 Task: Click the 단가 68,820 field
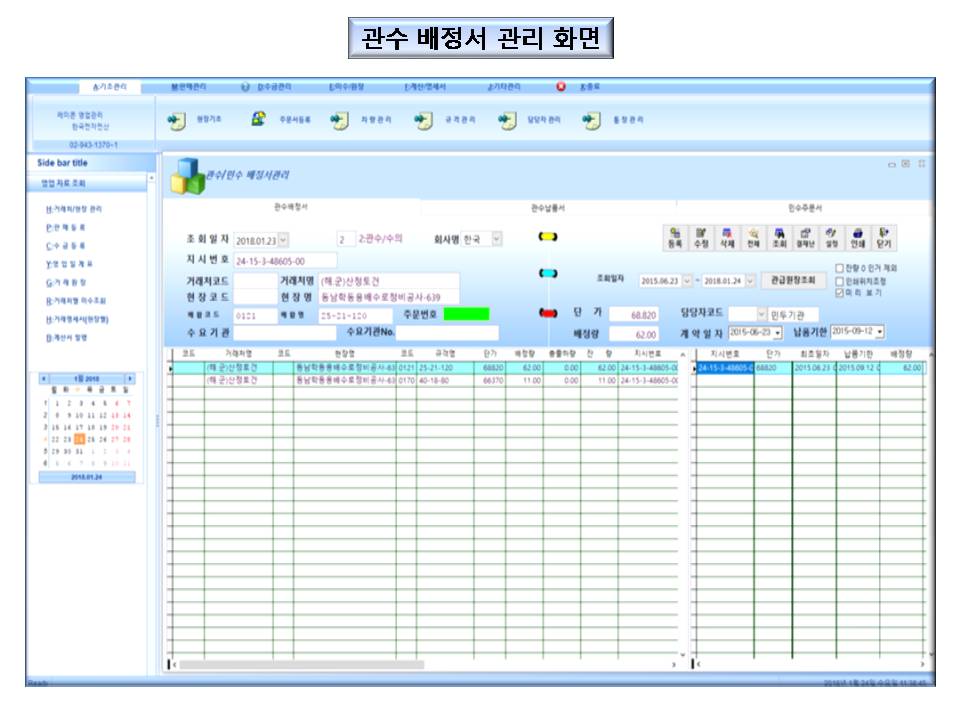(634, 315)
